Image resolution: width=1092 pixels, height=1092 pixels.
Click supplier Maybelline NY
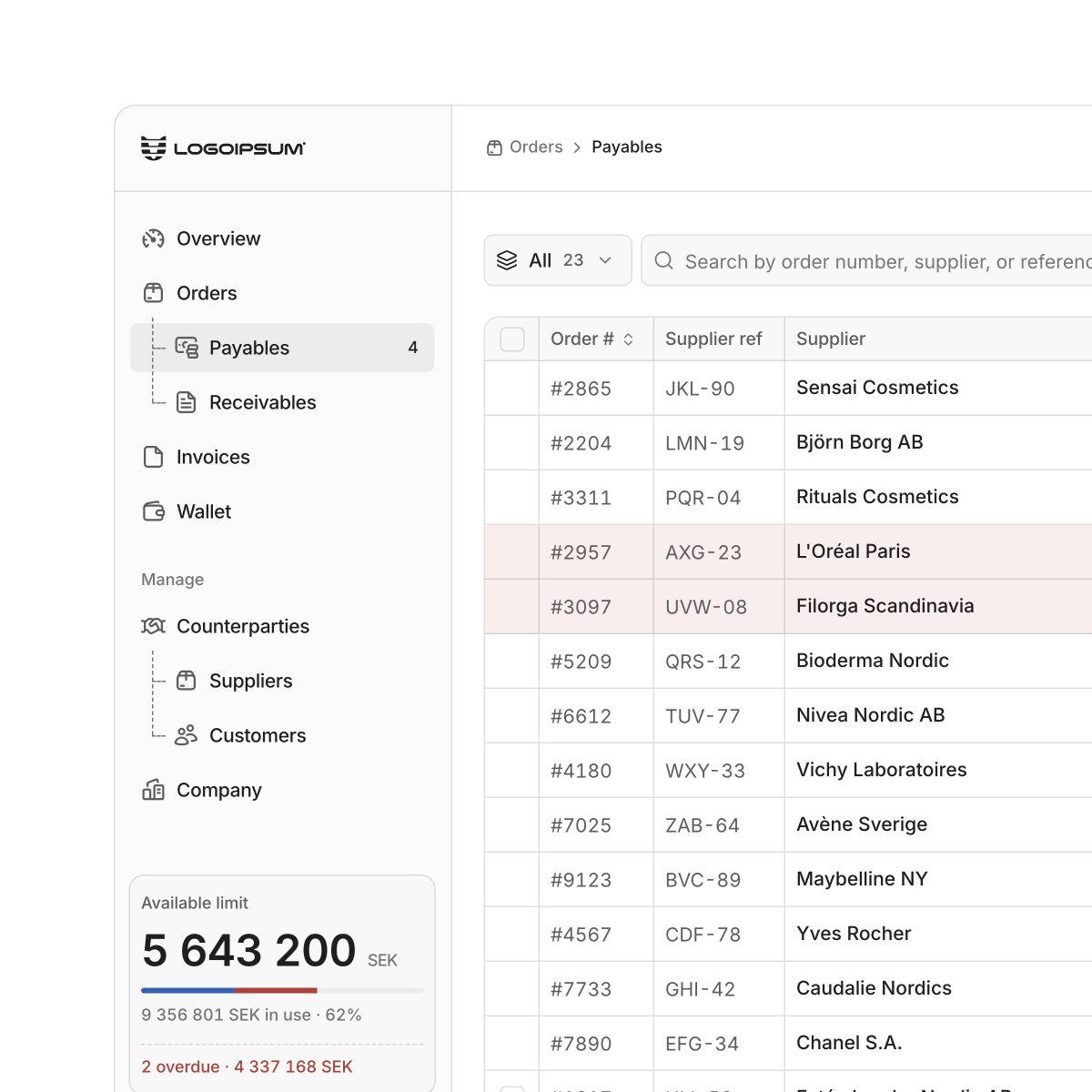862,879
